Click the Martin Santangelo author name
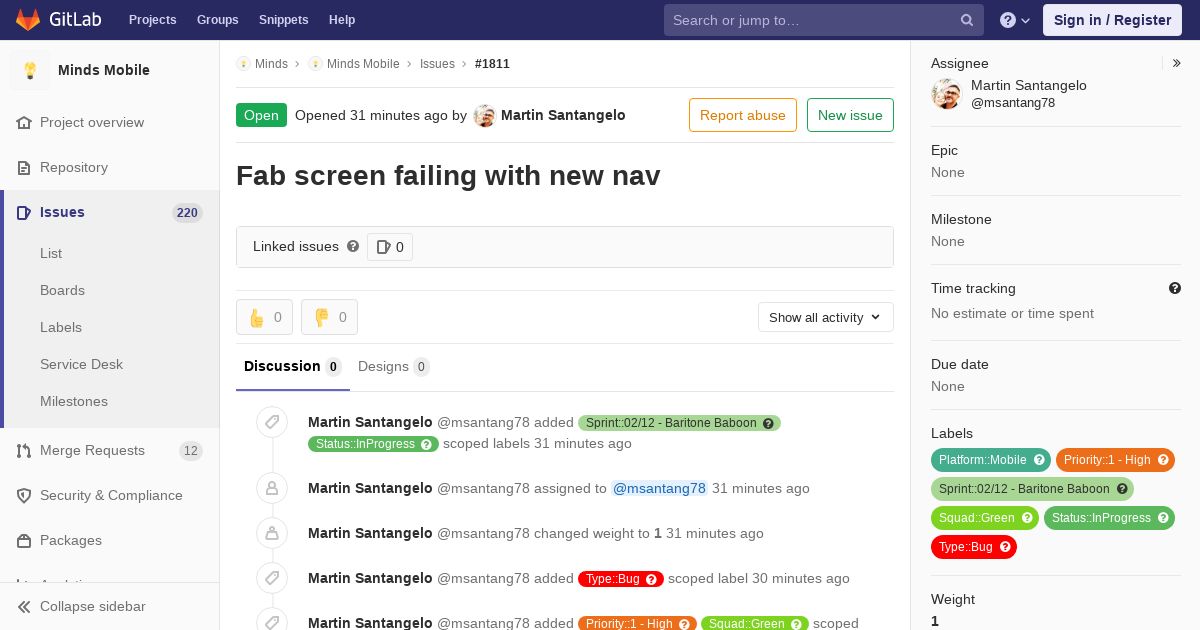Image resolution: width=1200 pixels, height=630 pixels. tap(563, 115)
